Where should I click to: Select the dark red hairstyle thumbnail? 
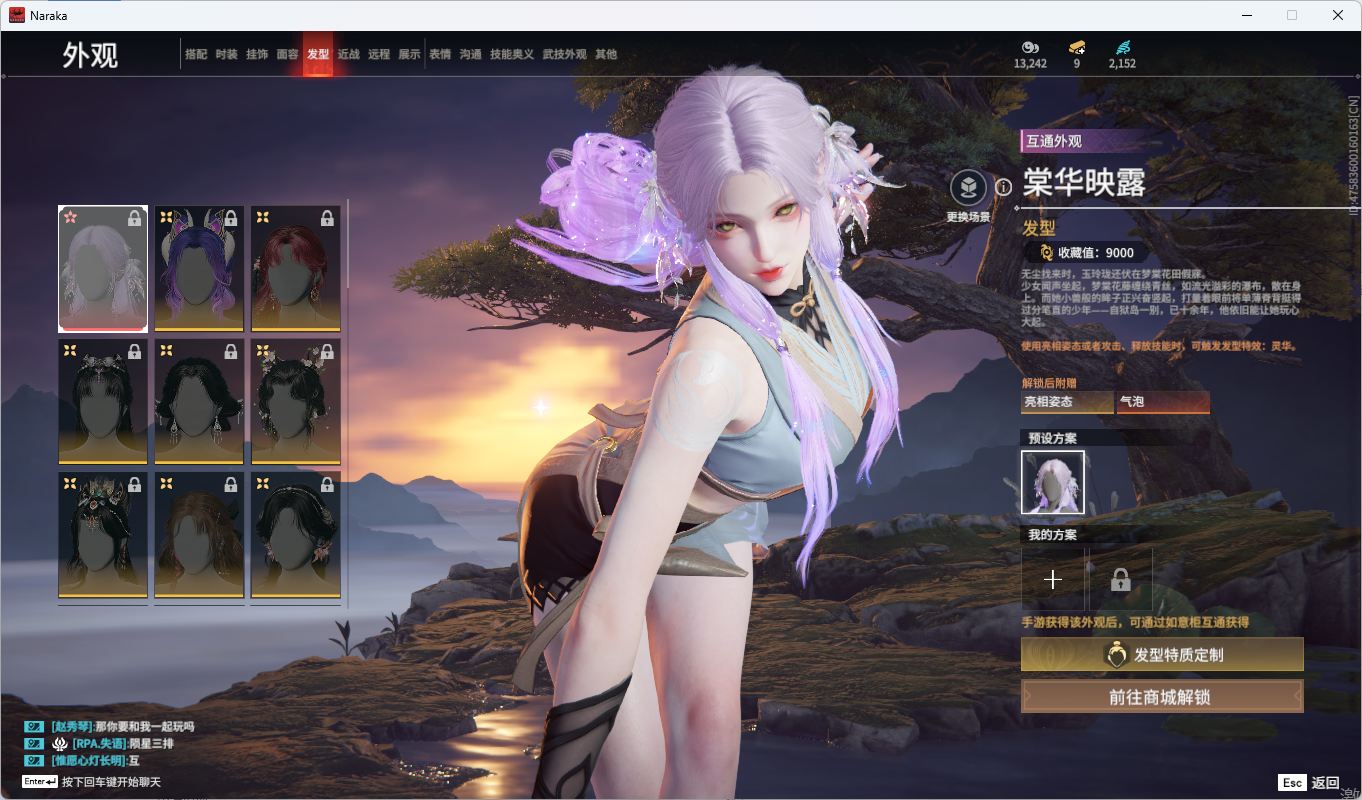(x=296, y=268)
